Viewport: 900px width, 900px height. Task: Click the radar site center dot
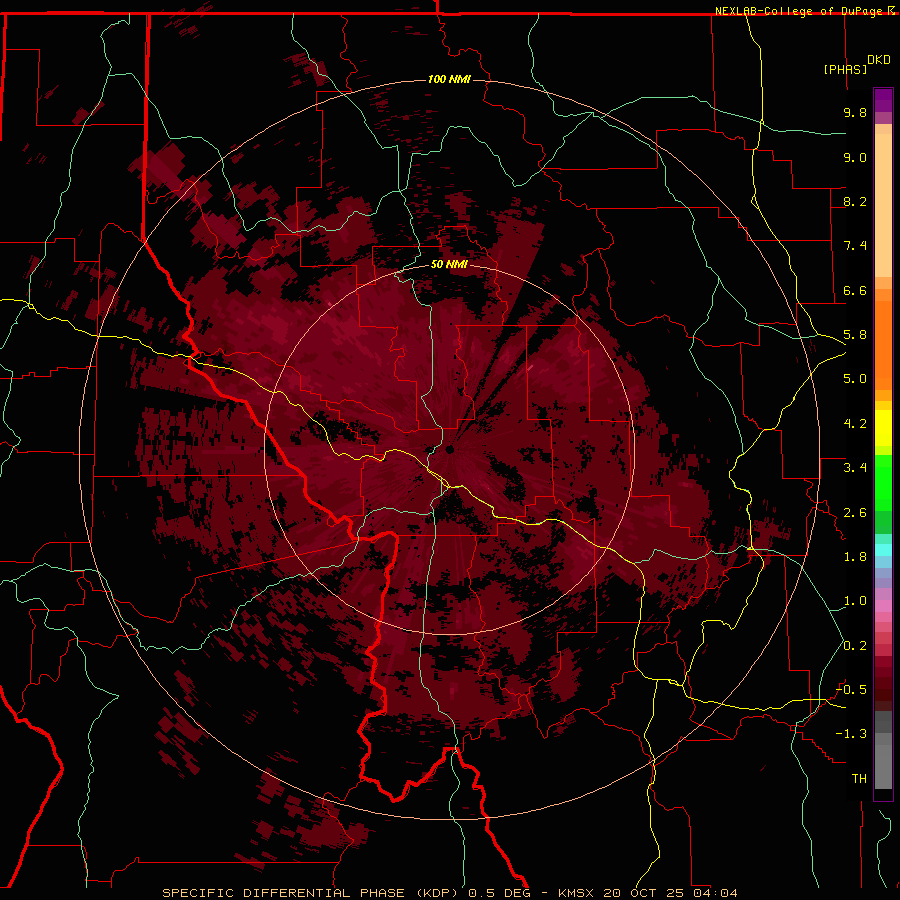click(x=450, y=449)
